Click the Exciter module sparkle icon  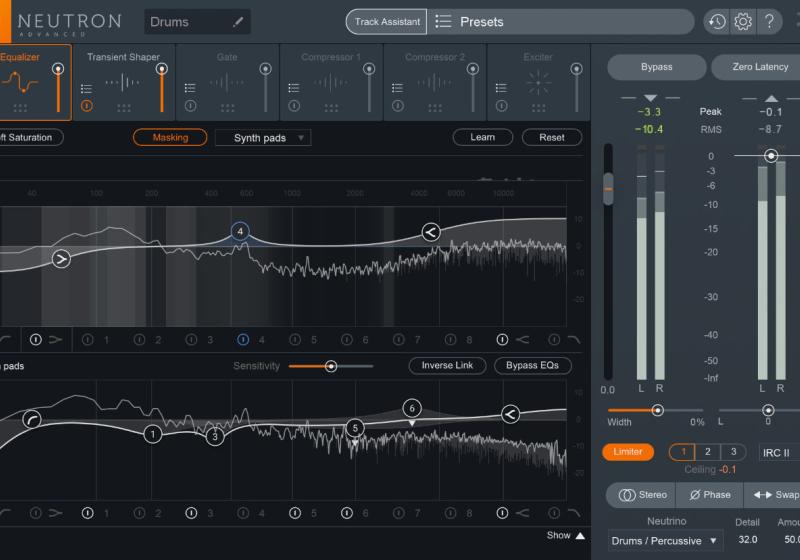coord(538,83)
